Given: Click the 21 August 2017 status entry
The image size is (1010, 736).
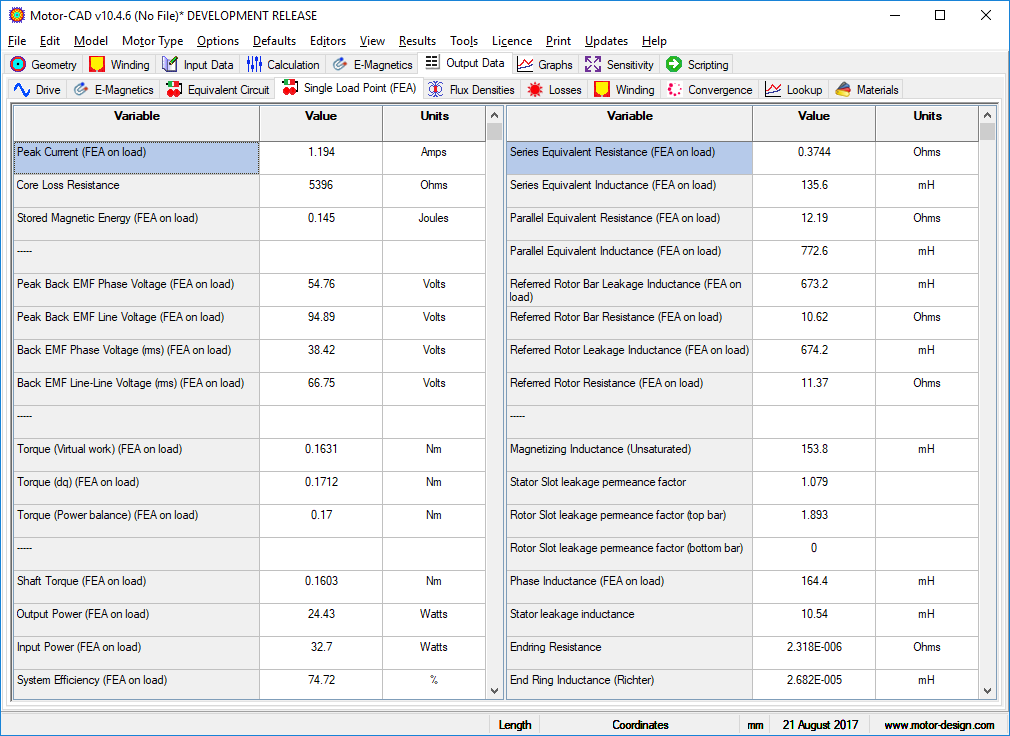Looking at the screenshot, I should pos(820,725).
